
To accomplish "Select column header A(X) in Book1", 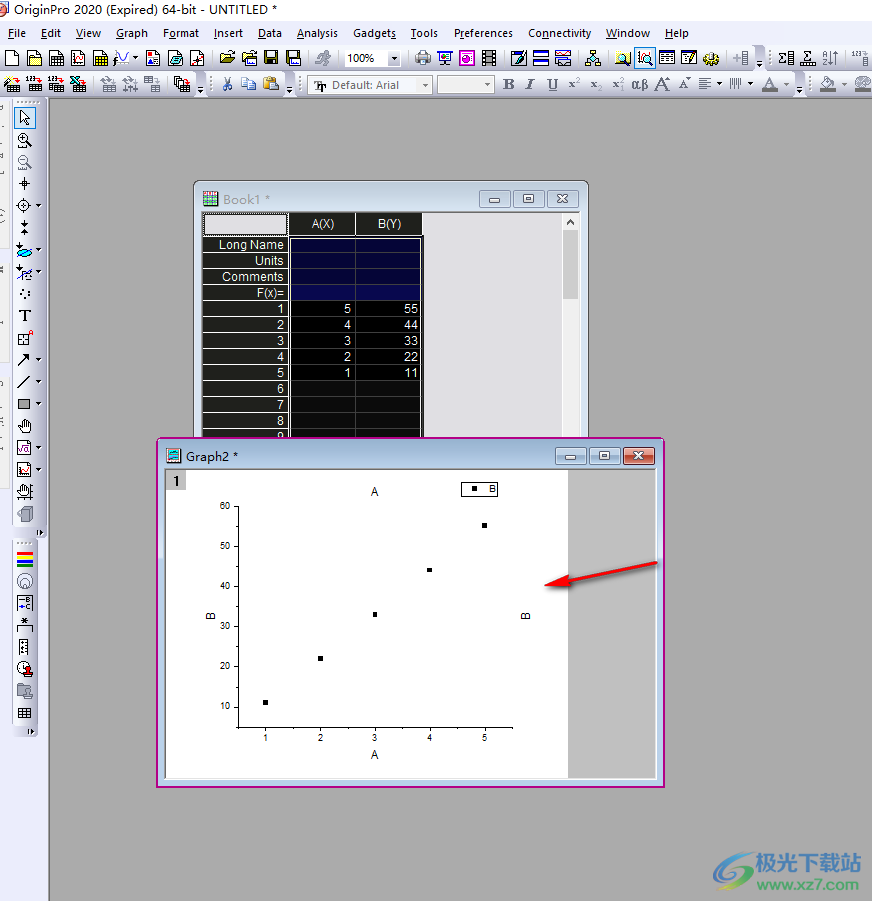I will click(322, 224).
